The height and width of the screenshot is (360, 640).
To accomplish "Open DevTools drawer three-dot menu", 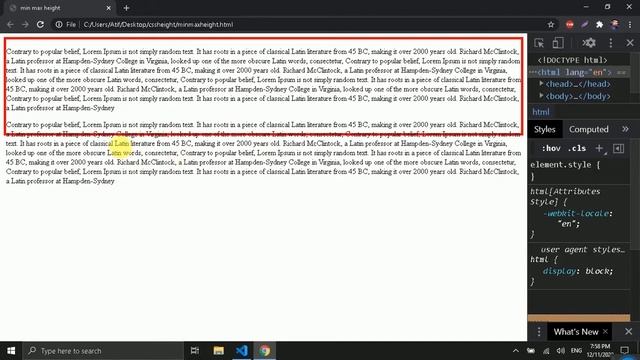I will click(539, 332).
